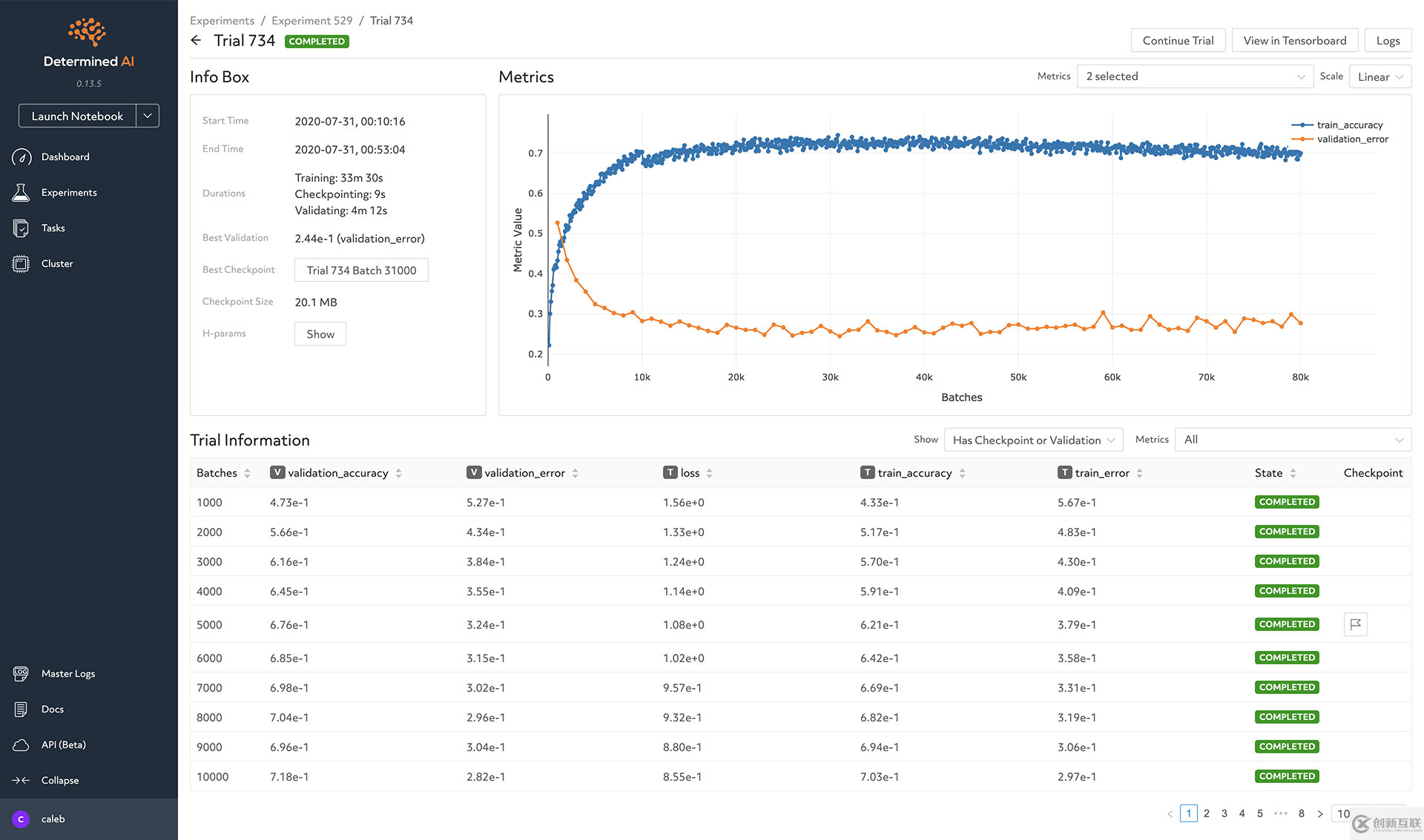Open Has Checkpoint or Validation filter dropdown
Image resolution: width=1424 pixels, height=840 pixels.
[x=1033, y=440]
